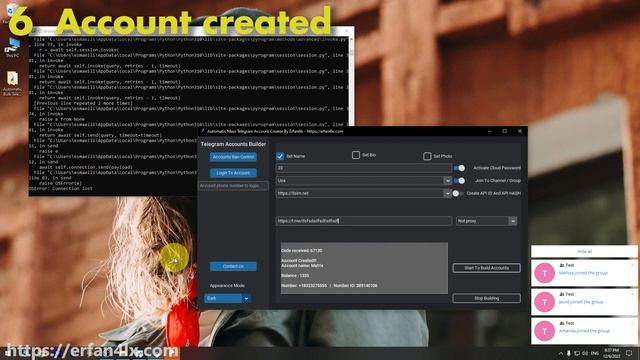Click the Stop Building button

(487, 298)
